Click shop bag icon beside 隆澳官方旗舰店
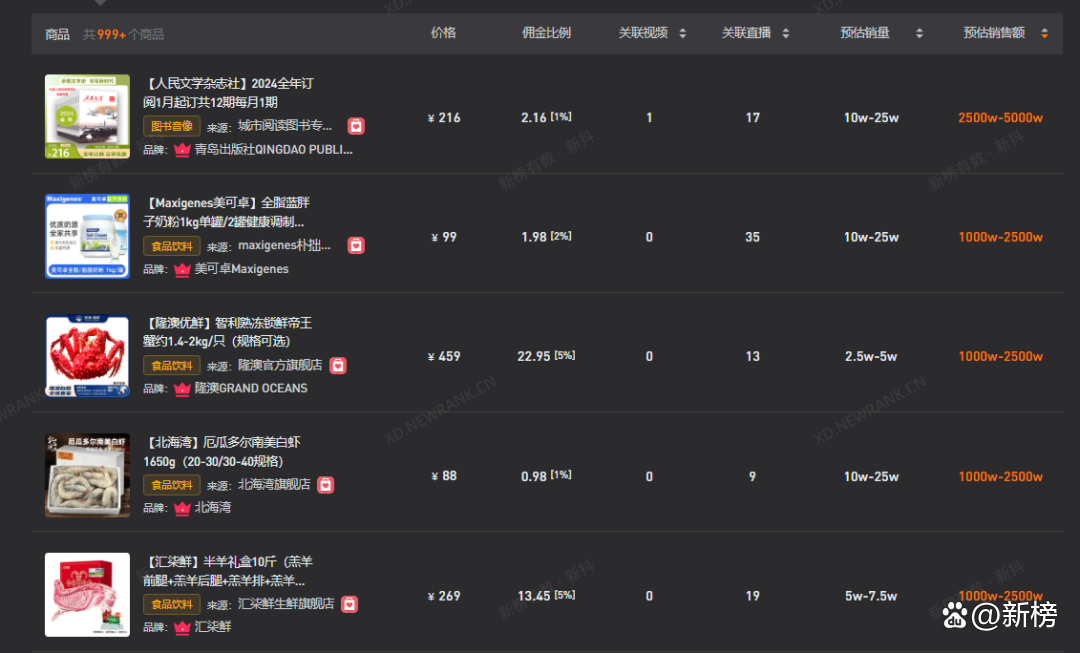The height and width of the screenshot is (653, 1080). (x=338, y=365)
